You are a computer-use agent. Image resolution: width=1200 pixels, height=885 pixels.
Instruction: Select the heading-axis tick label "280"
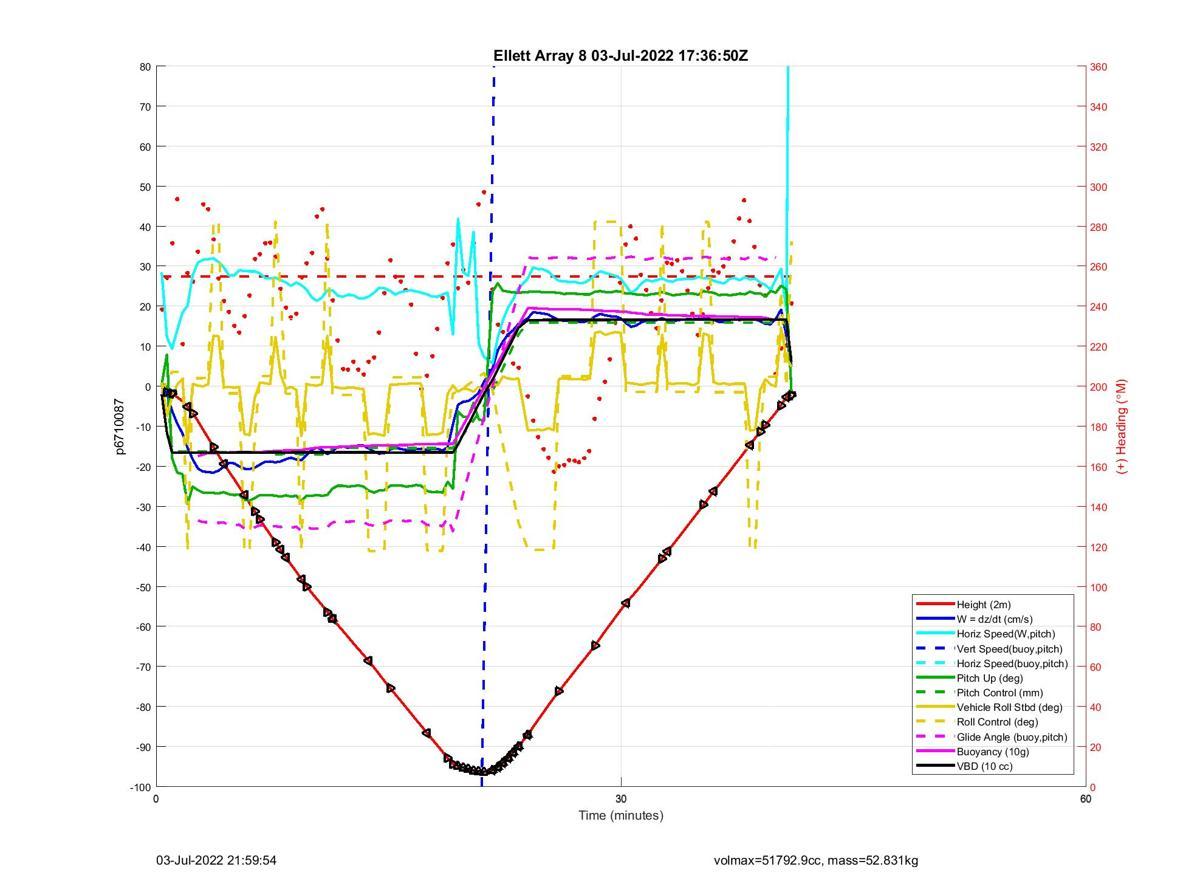tap(1098, 227)
